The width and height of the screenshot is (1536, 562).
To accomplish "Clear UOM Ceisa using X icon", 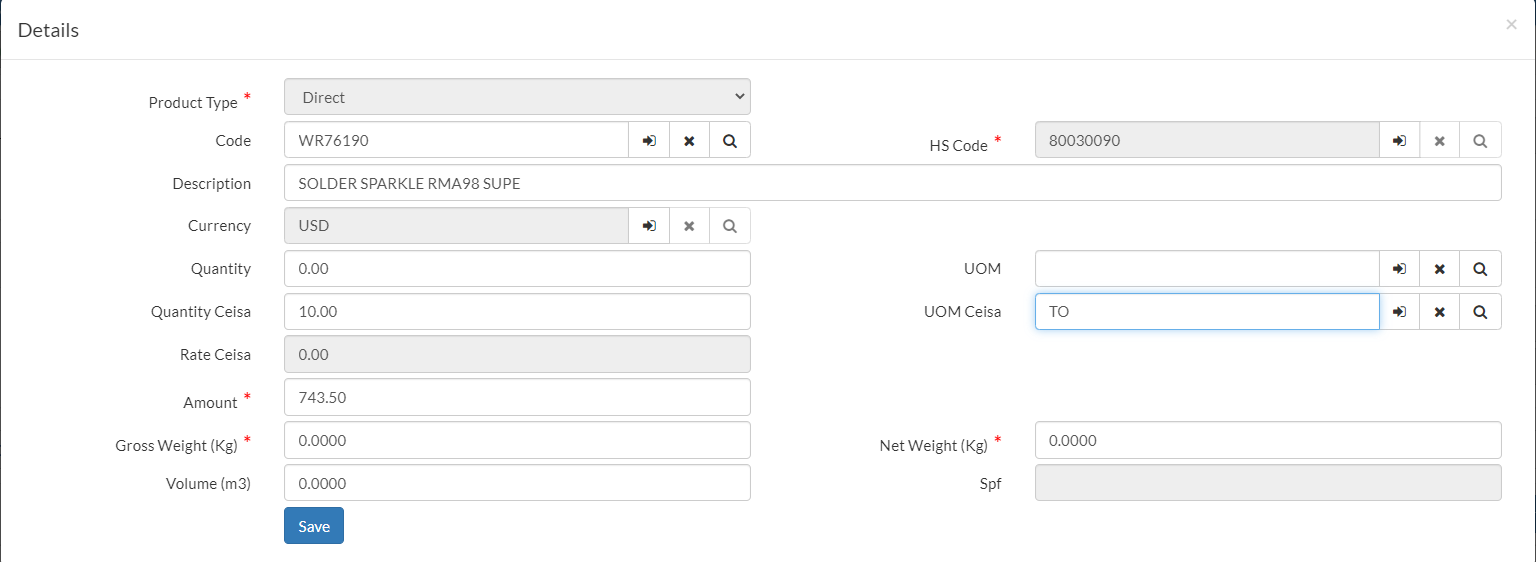I will pyautogui.click(x=1439, y=312).
